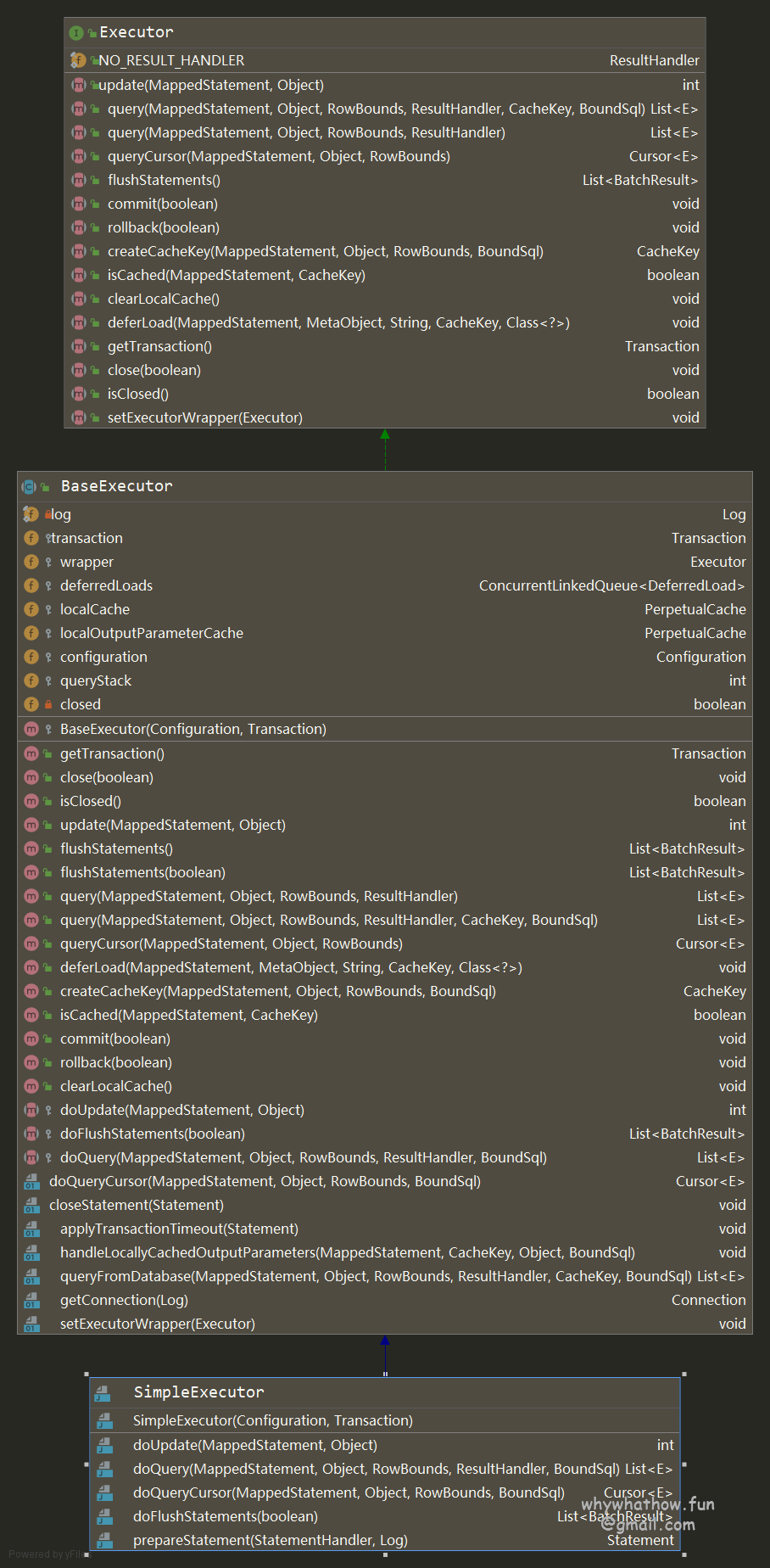Select the SimpleExecutor class title

(x=198, y=1392)
